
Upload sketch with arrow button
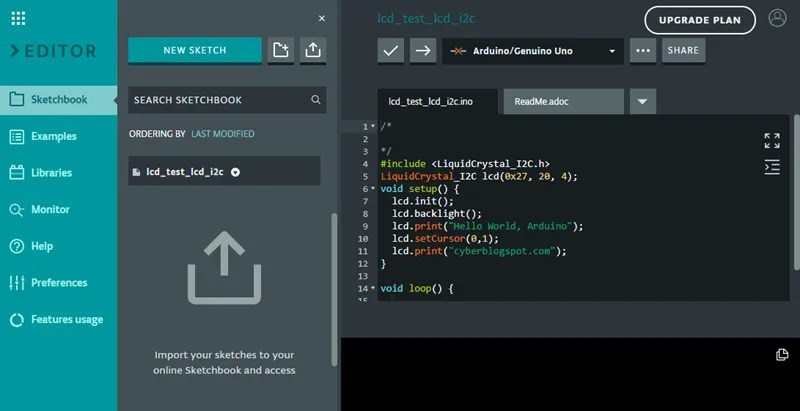tap(423, 50)
